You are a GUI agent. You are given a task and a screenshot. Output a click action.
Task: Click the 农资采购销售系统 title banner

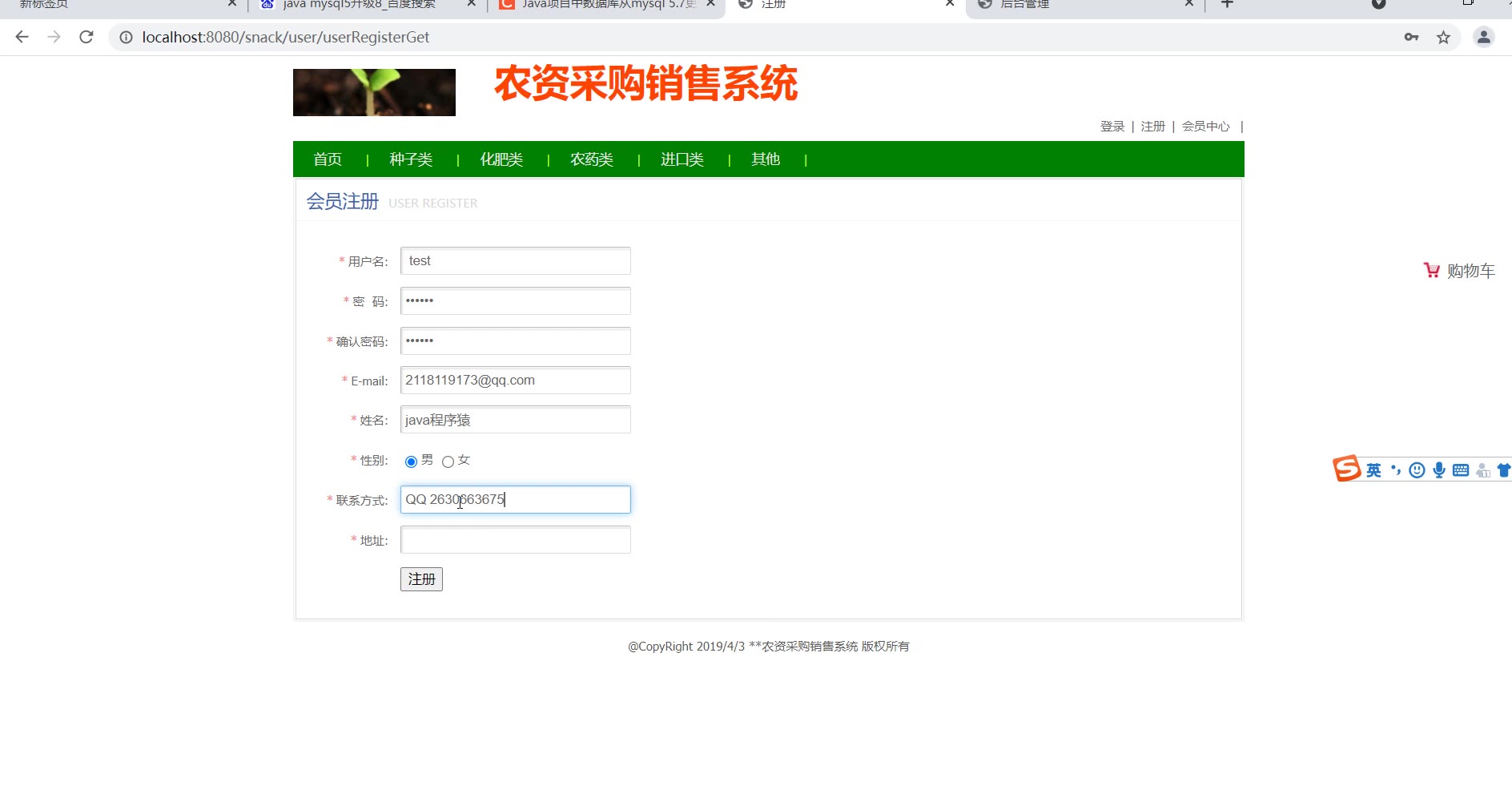point(645,84)
